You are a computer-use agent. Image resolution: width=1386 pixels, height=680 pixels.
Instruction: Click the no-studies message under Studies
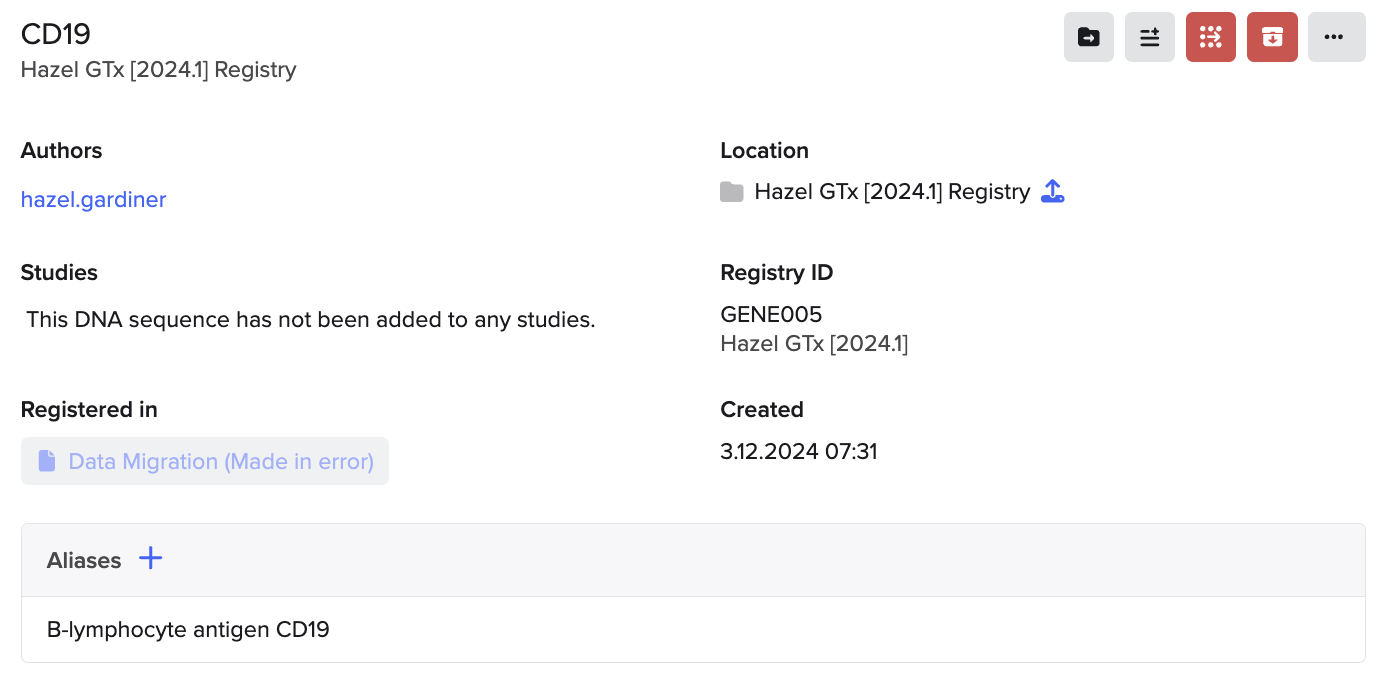[x=311, y=320]
